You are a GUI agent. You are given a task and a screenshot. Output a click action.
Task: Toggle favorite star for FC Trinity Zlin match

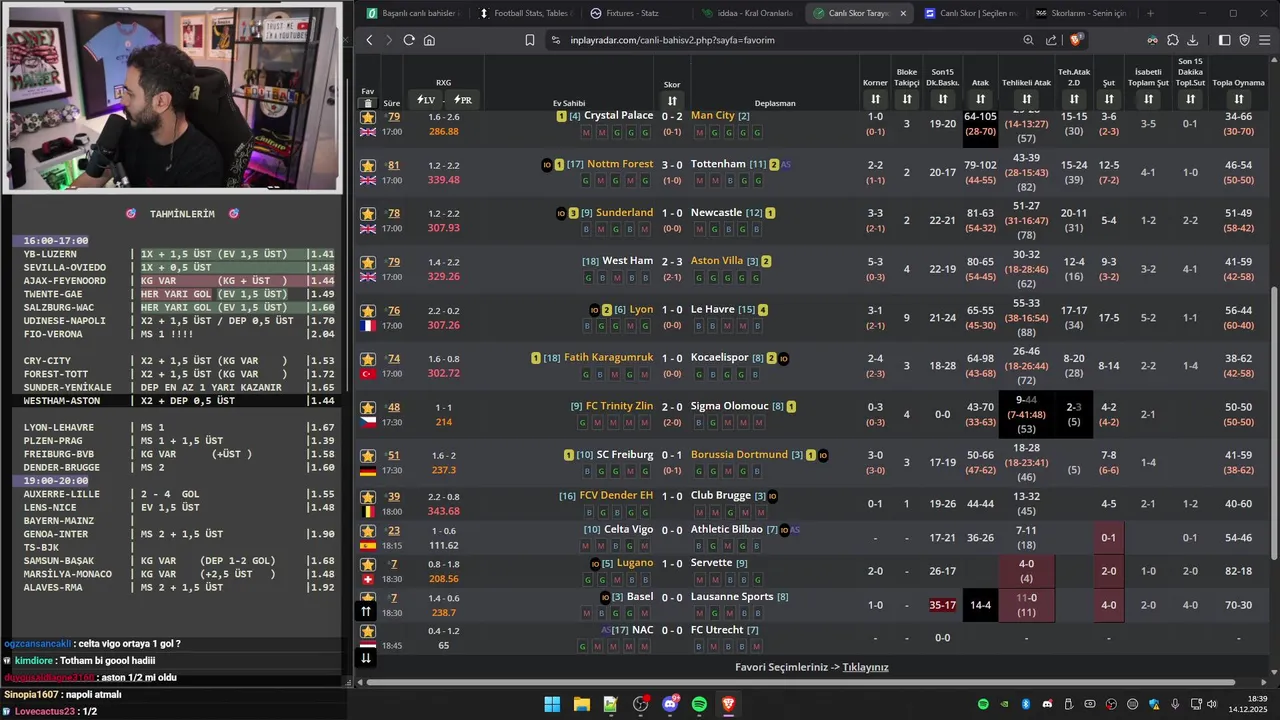coord(368,408)
